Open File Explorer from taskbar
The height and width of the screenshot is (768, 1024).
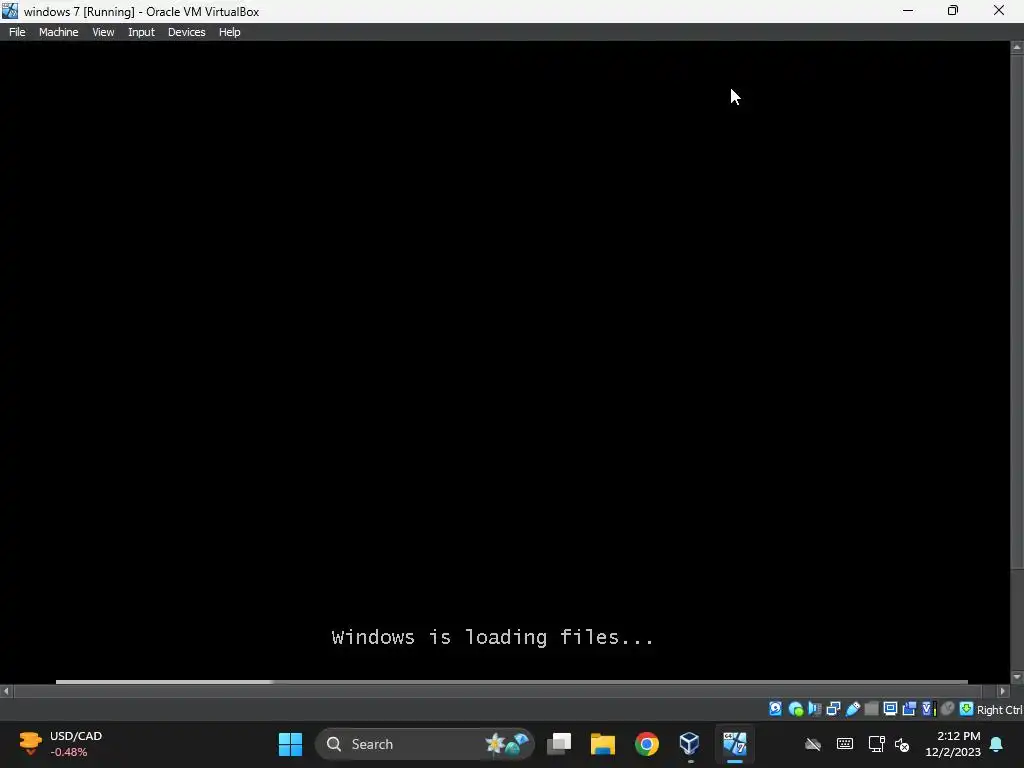coord(603,744)
